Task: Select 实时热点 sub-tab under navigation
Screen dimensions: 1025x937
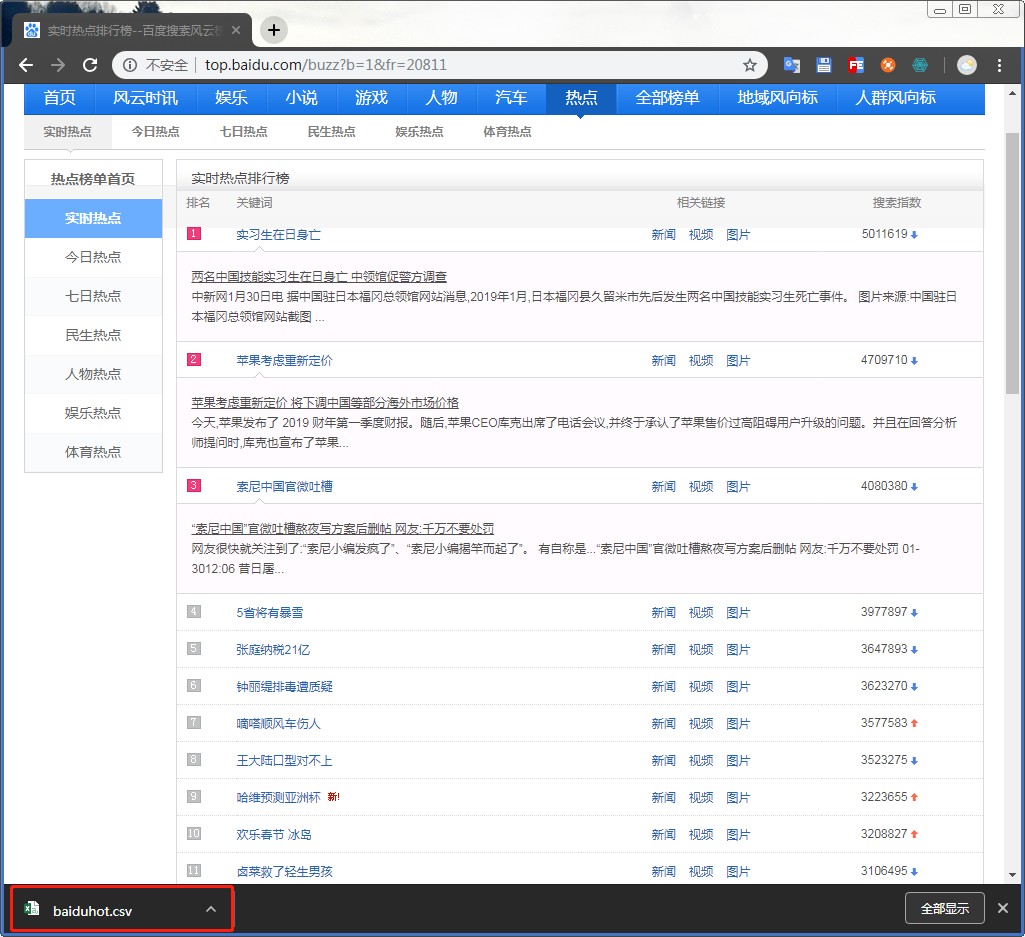Action: (x=67, y=132)
